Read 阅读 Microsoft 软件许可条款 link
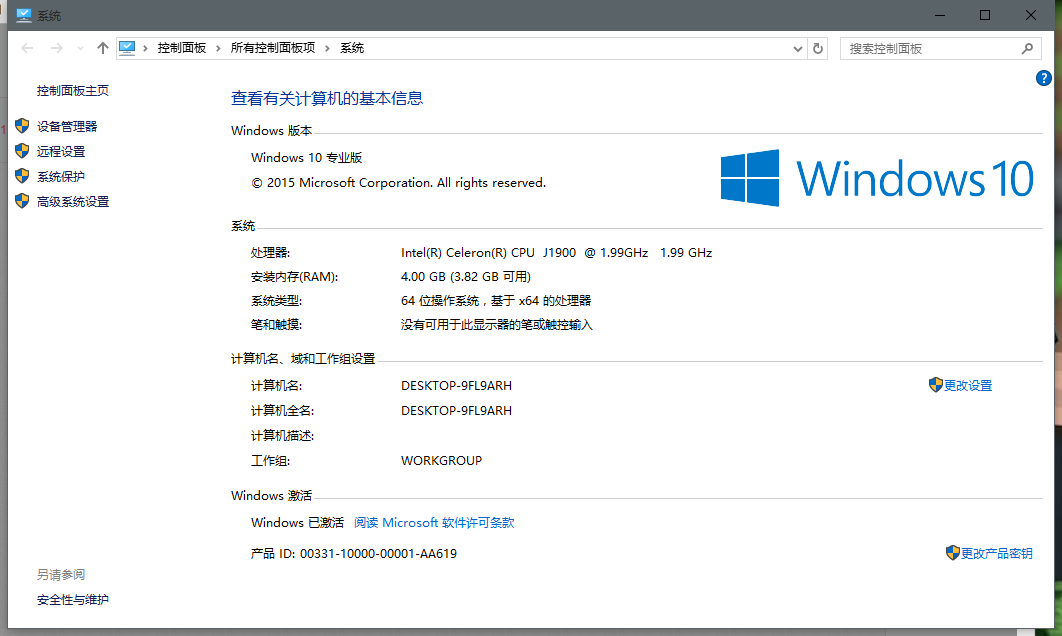The height and width of the screenshot is (636, 1062). click(434, 523)
